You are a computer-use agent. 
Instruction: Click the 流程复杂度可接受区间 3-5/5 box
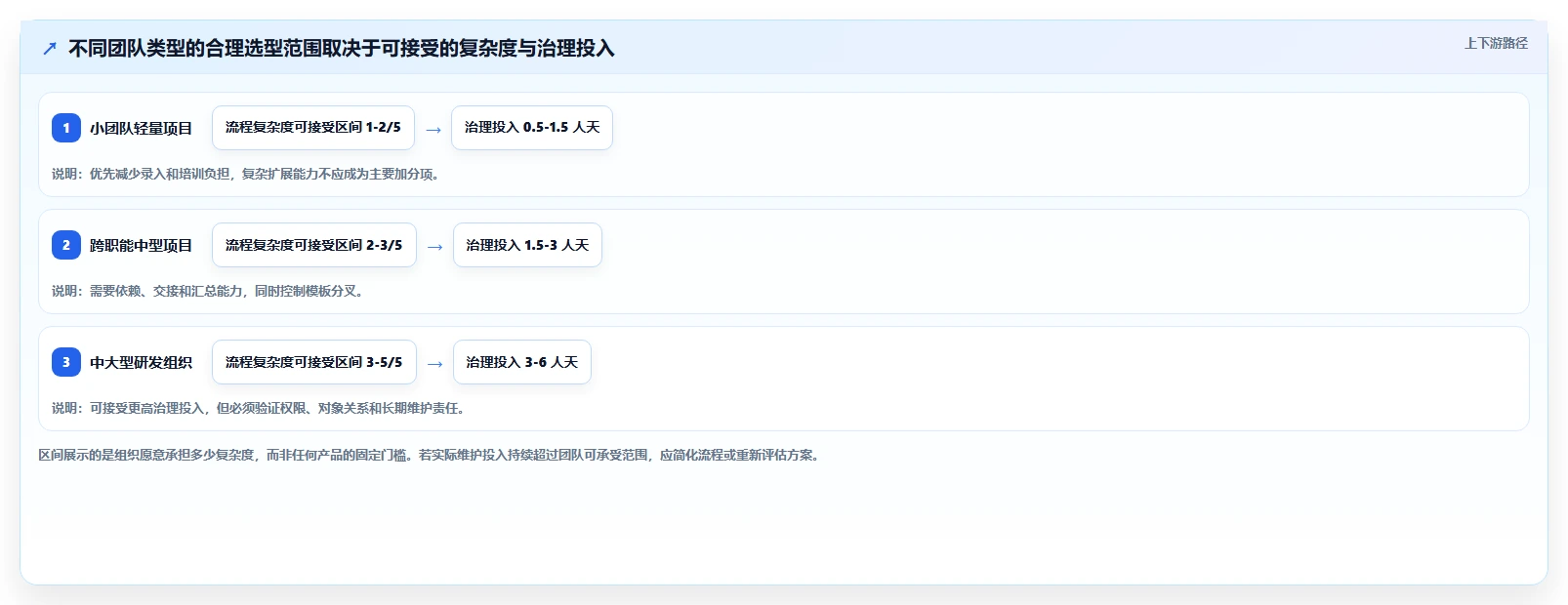(314, 362)
